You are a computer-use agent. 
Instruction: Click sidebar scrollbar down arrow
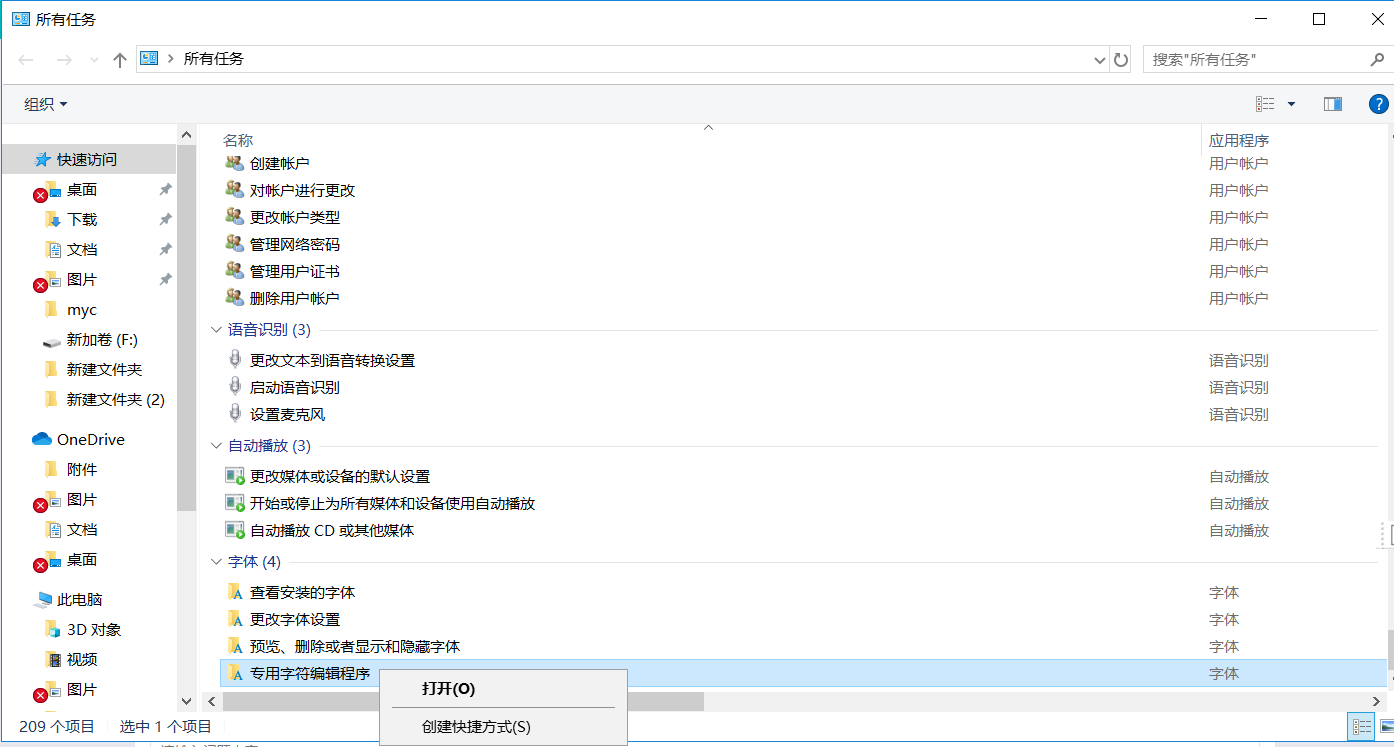click(x=186, y=702)
